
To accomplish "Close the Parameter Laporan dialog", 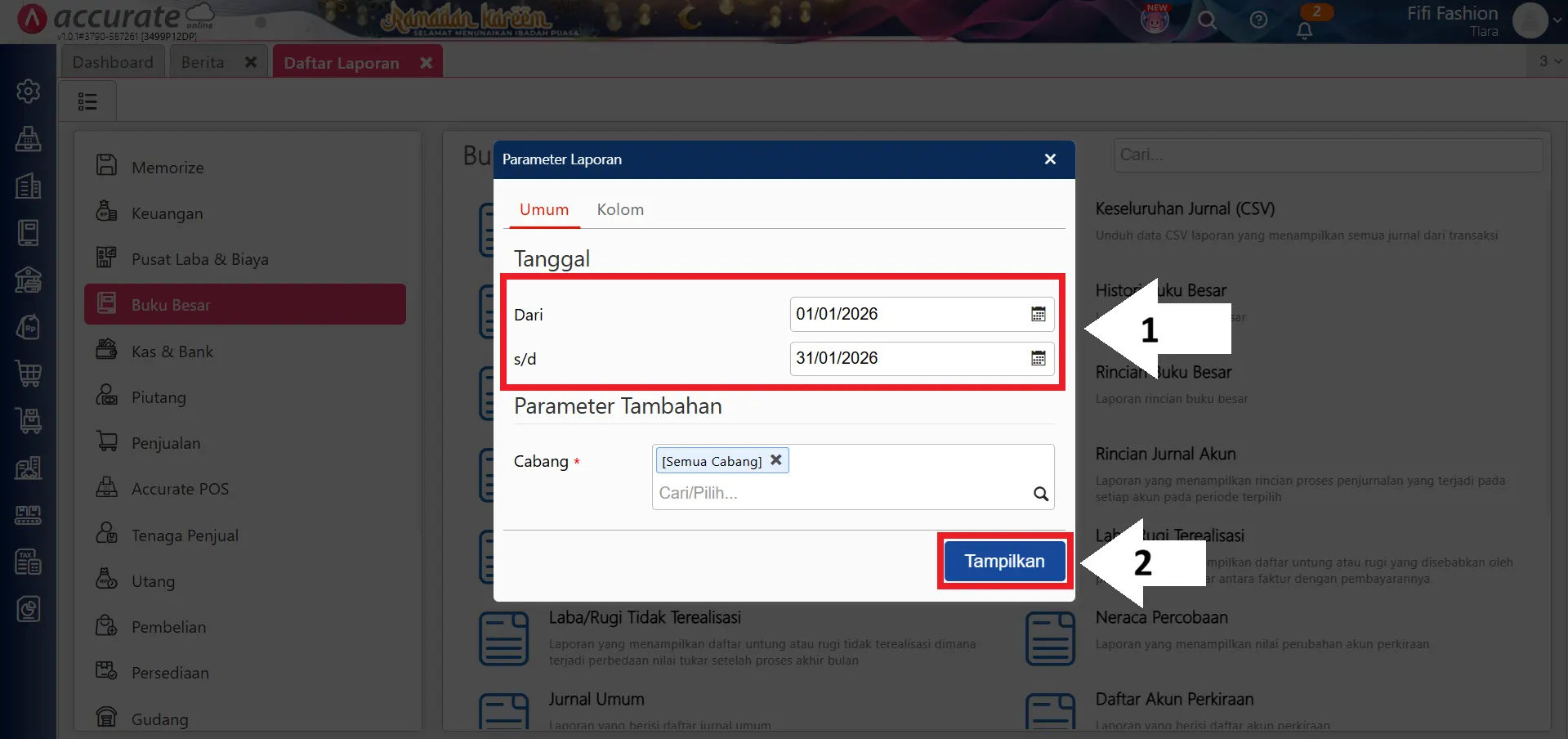I will [x=1050, y=159].
